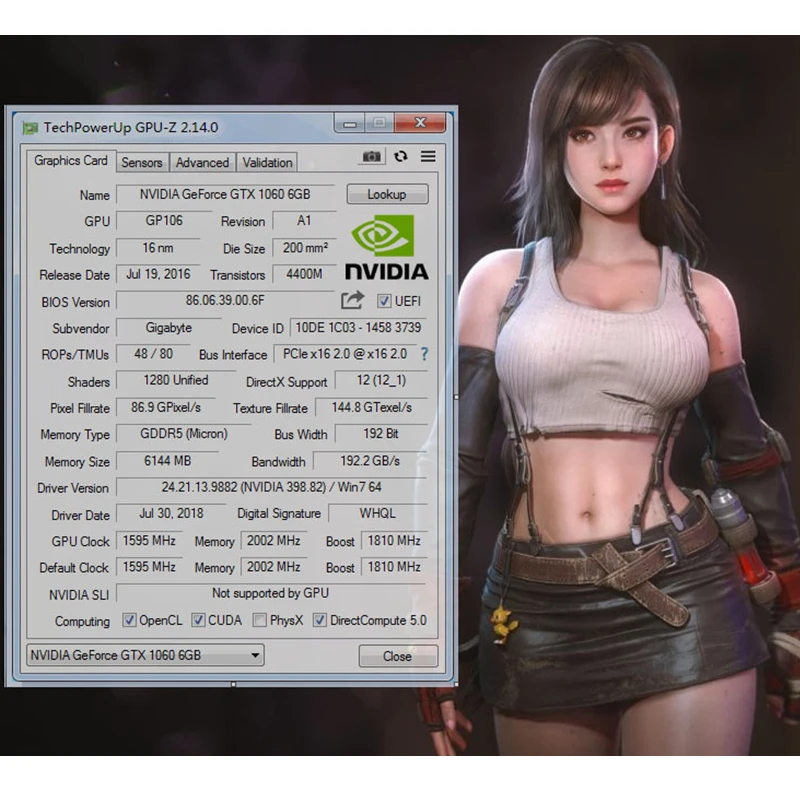Take a screenshot with the camera icon
The width and height of the screenshot is (800, 800).
(x=371, y=156)
